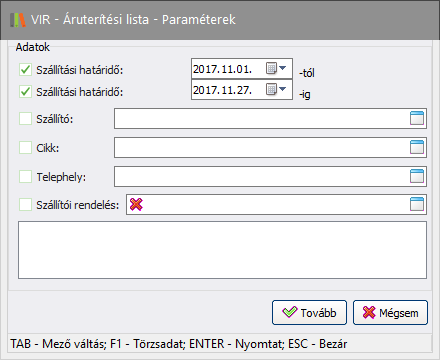Image resolution: width=440 pixels, height=360 pixels.
Task: Uncheck first Szállítási határidő checkbox
Action: click(x=25, y=70)
